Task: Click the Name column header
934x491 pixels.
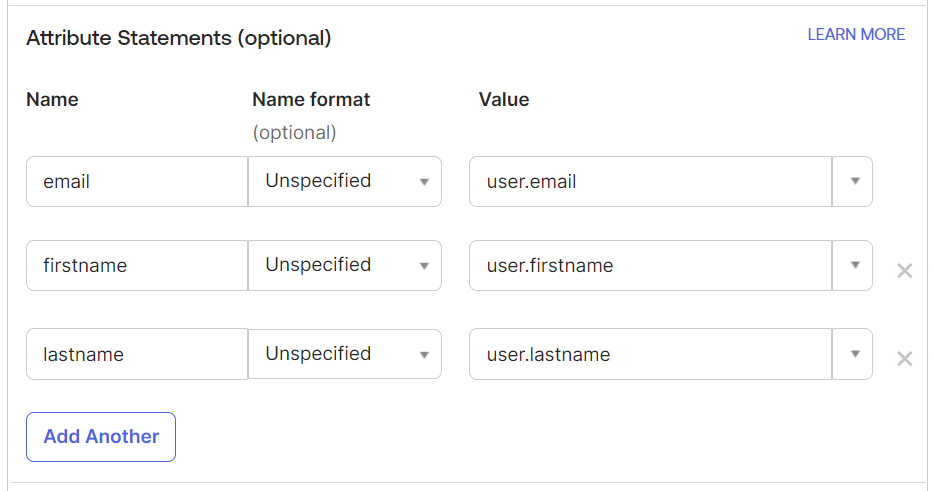Action: click(x=52, y=99)
